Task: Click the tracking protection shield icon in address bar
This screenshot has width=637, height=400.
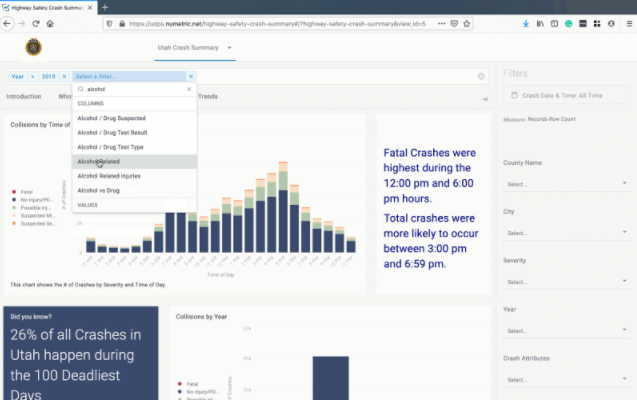Action: tap(109, 24)
